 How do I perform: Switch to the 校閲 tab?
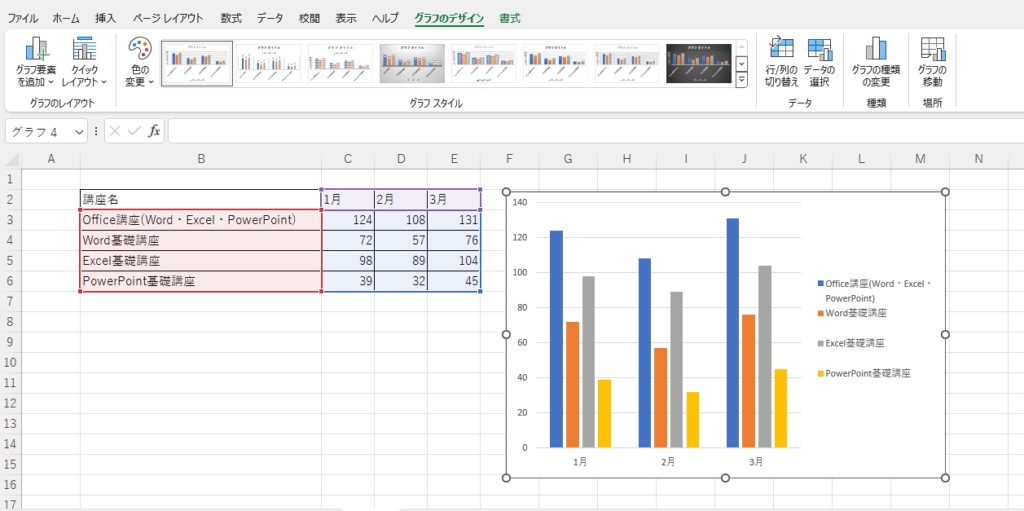click(x=309, y=18)
